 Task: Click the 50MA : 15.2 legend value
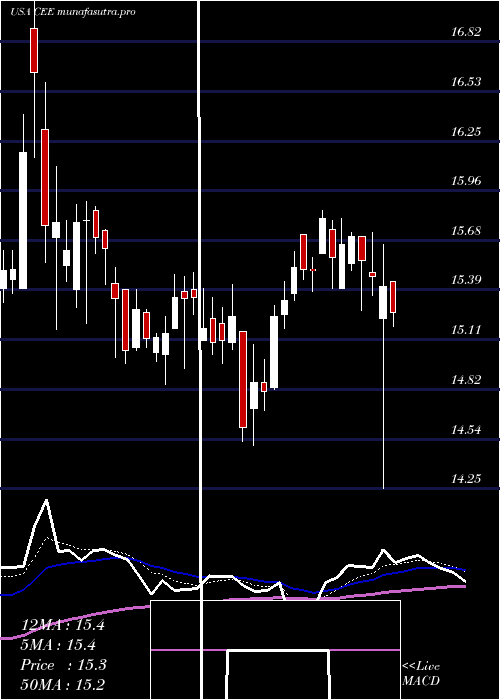pyautogui.click(x=63, y=685)
